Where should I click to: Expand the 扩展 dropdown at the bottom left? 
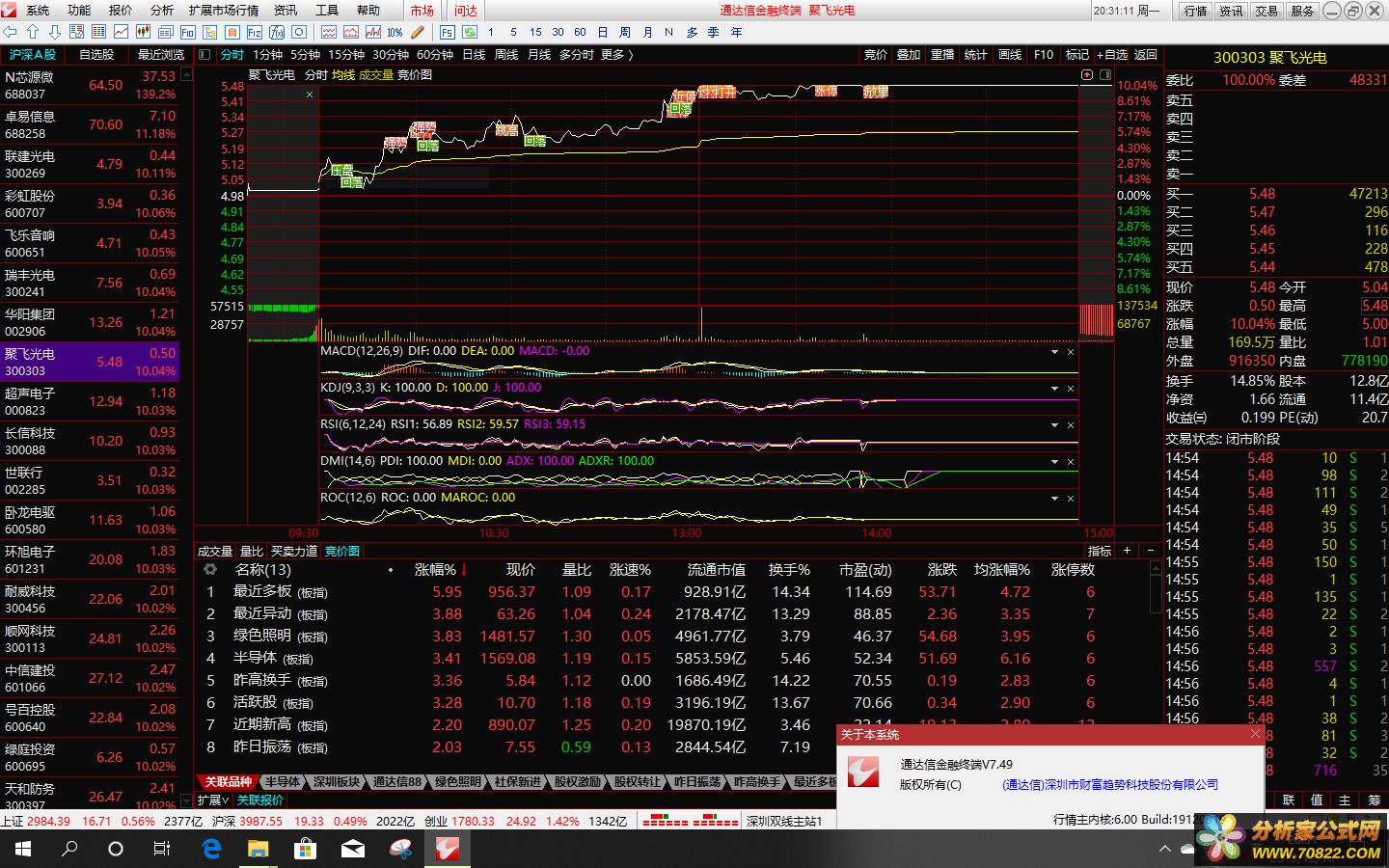213,800
